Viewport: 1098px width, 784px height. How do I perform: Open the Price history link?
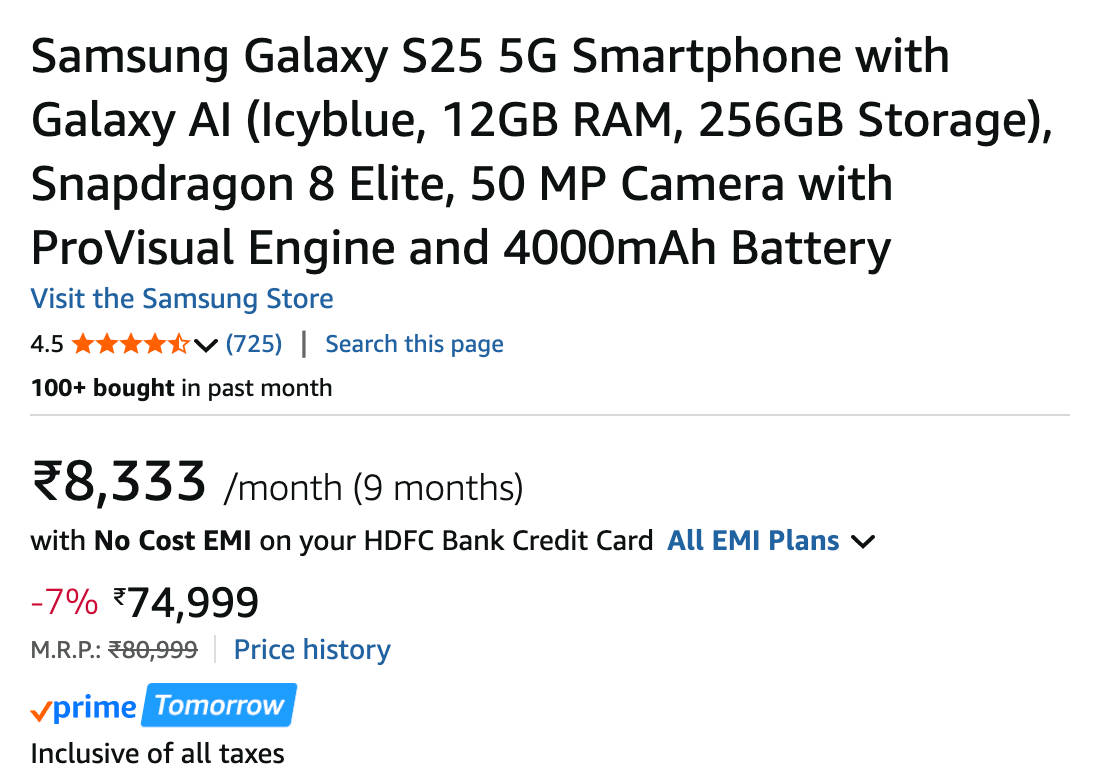312,650
